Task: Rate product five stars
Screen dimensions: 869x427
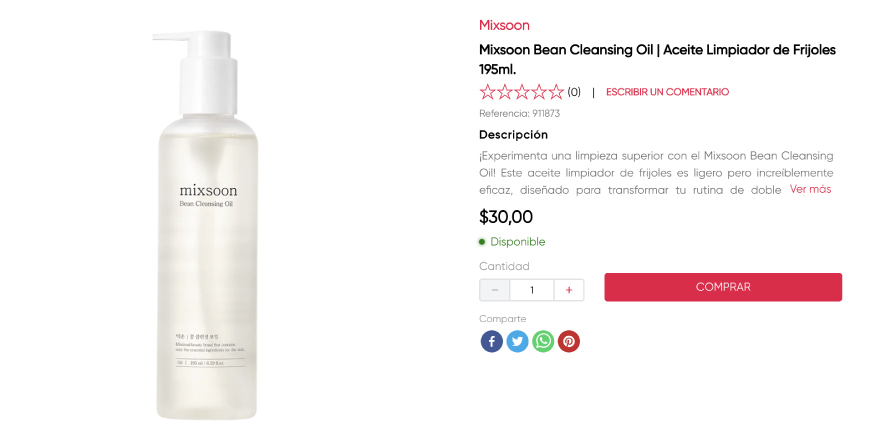Action: click(556, 92)
